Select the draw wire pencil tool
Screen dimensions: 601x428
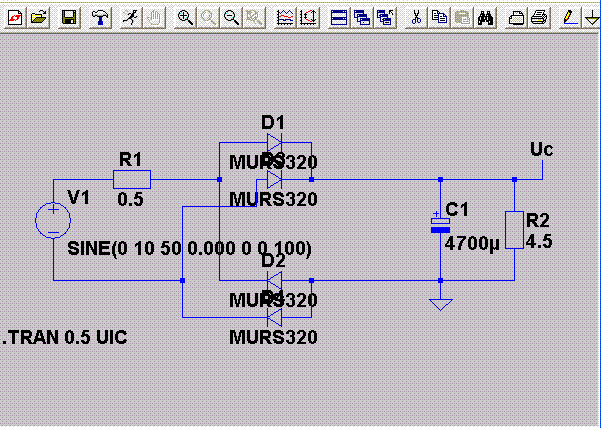570,18
